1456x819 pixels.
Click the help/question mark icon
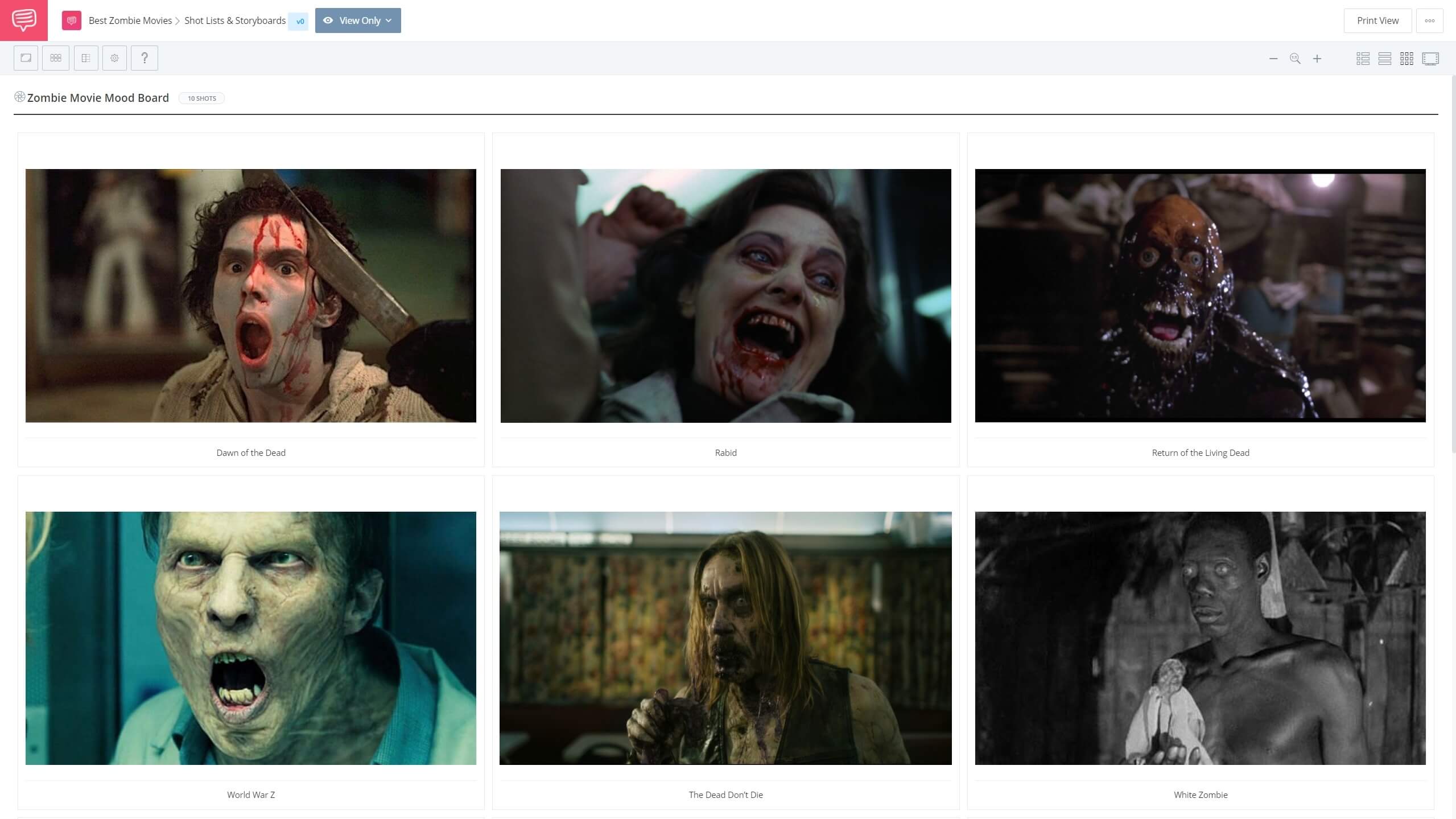144,58
